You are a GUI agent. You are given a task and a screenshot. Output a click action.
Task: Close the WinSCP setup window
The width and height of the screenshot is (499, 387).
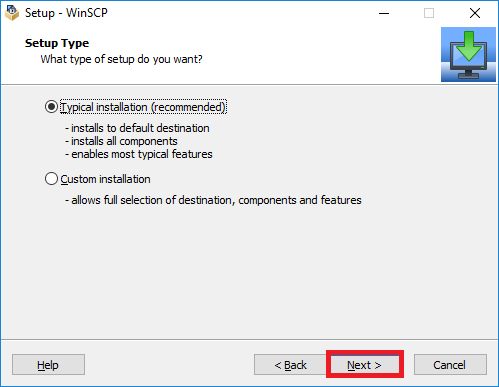[x=475, y=13]
